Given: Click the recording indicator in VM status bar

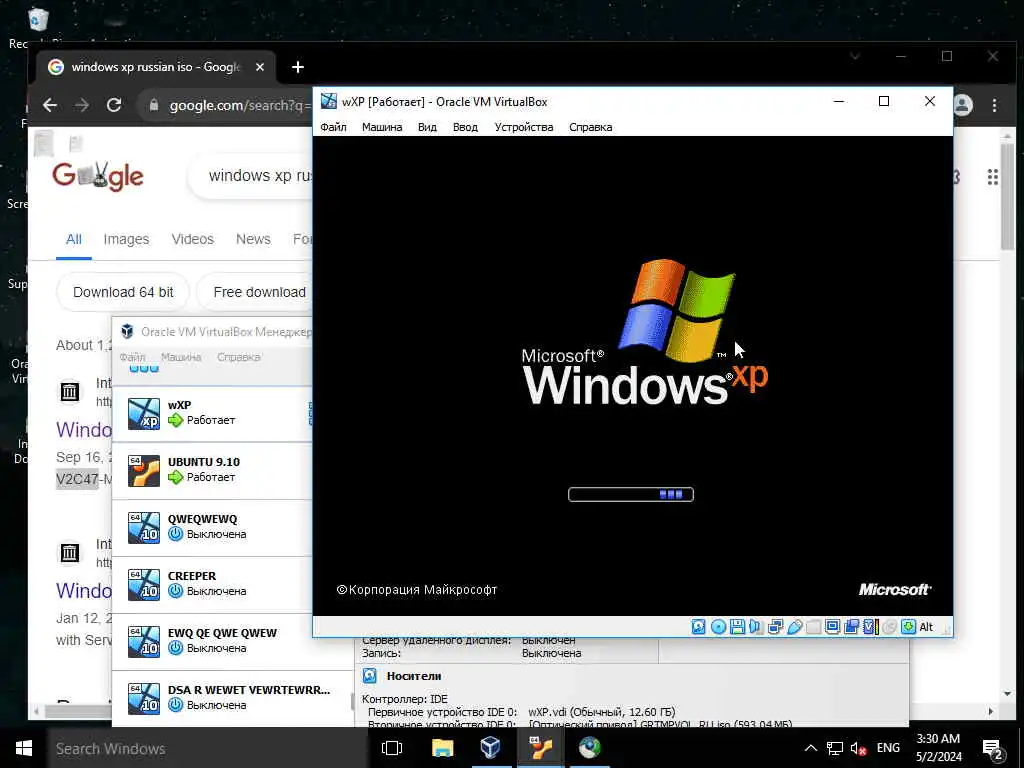Looking at the screenshot, I should [851, 627].
